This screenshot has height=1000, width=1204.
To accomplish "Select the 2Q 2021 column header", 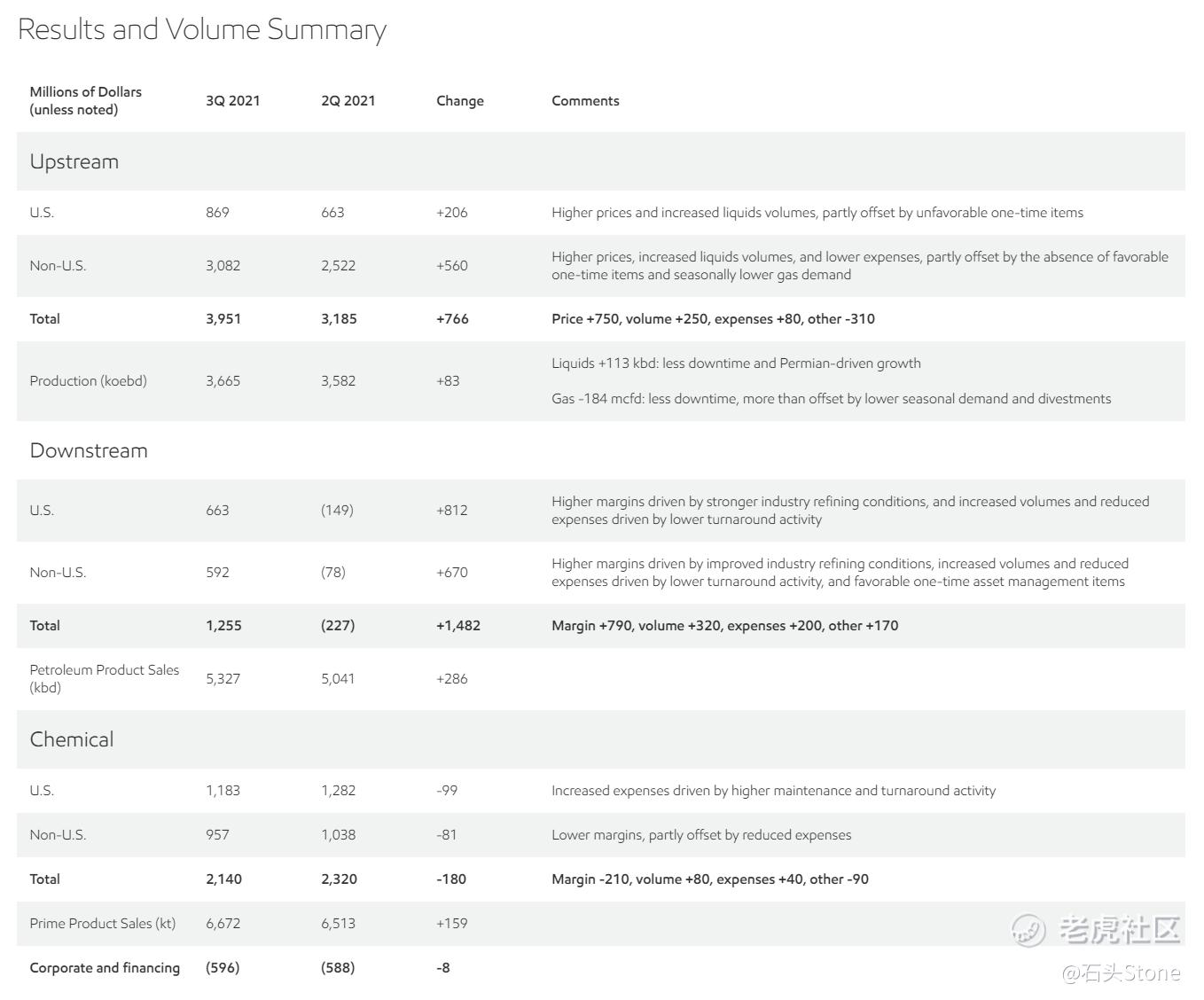I will pos(348,101).
